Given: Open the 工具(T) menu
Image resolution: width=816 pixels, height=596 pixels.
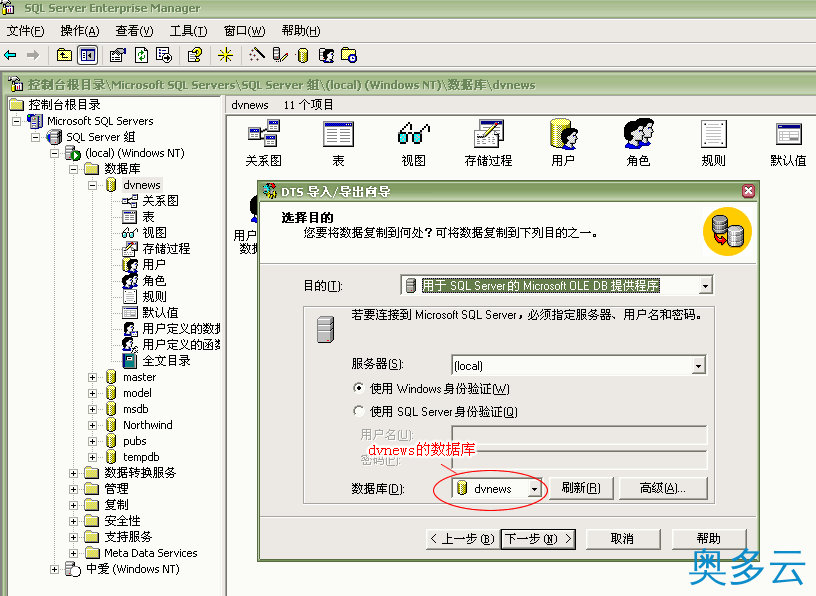Looking at the screenshot, I should tap(188, 31).
